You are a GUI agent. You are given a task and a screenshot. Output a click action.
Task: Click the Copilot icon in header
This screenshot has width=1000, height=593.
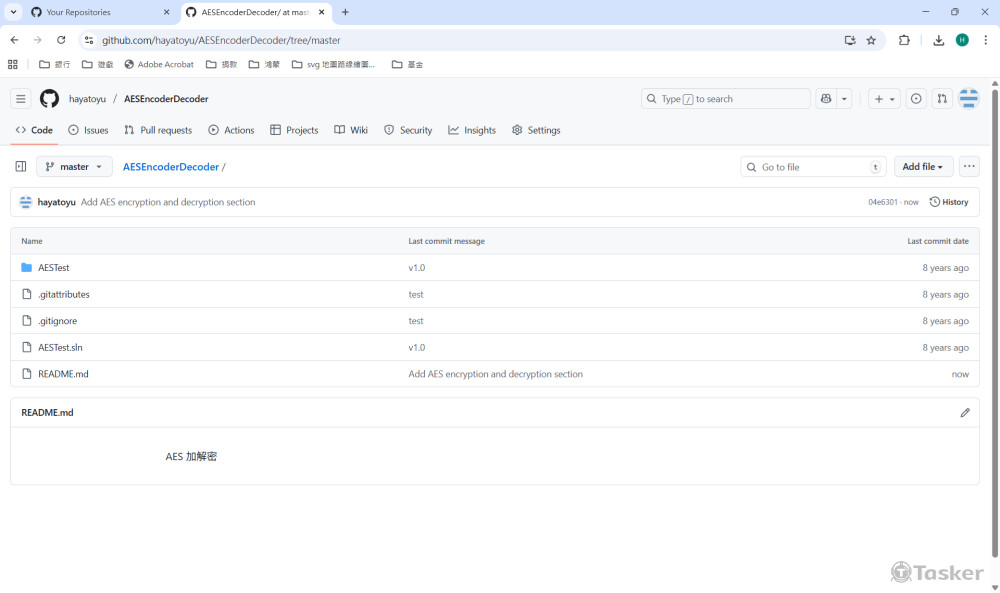coord(826,99)
